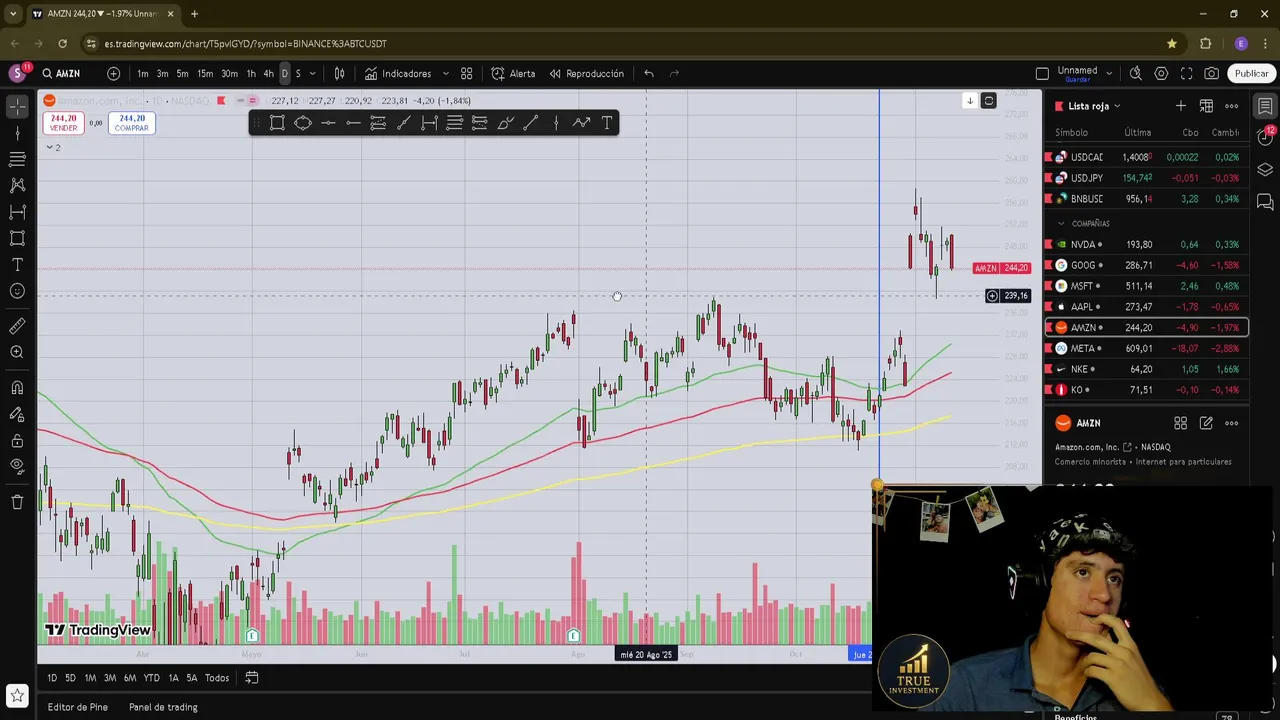Reload the browser page
Screen dimensions: 1280x720
62,43
